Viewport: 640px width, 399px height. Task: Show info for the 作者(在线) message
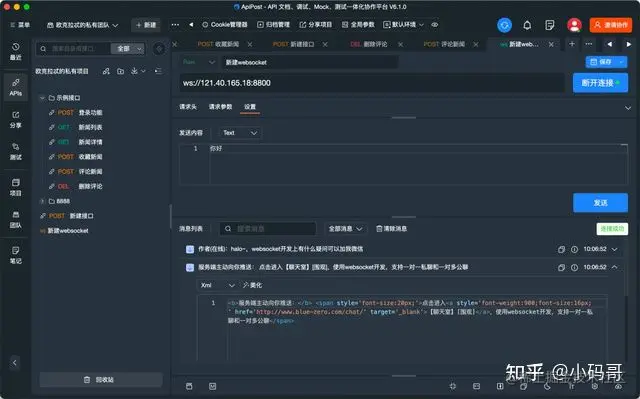(574, 249)
